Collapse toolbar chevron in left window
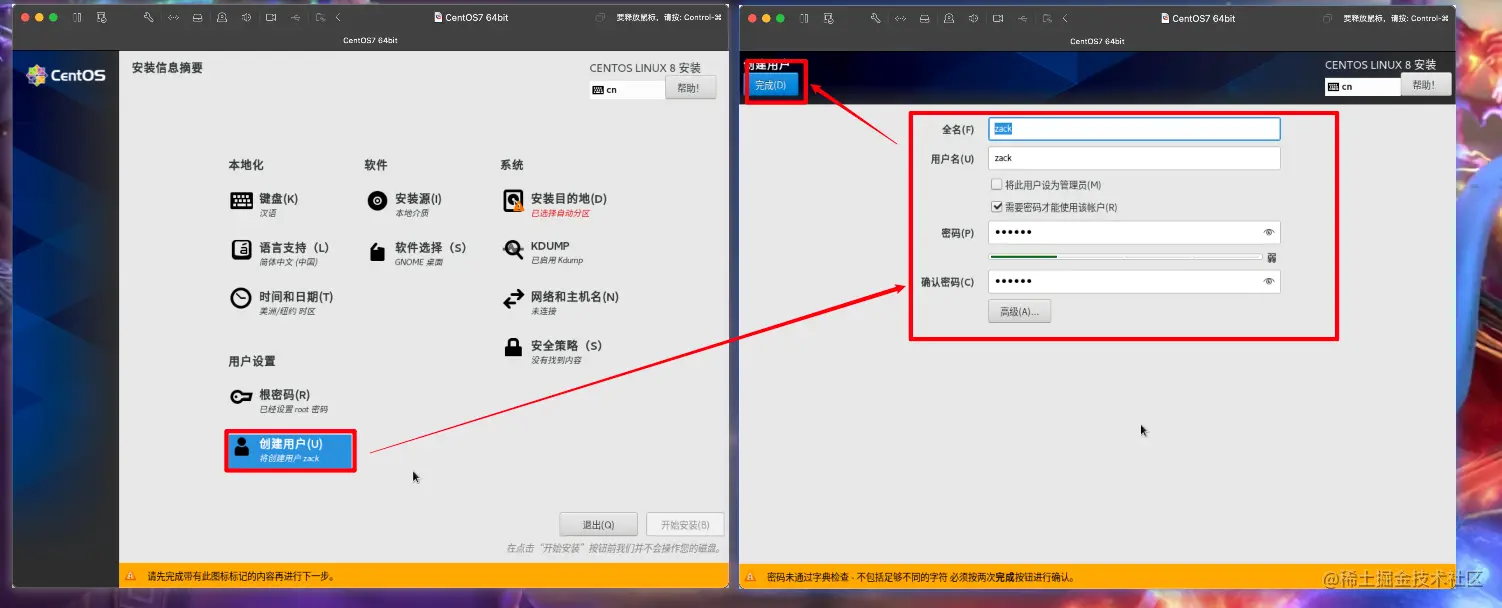 pyautogui.click(x=338, y=18)
